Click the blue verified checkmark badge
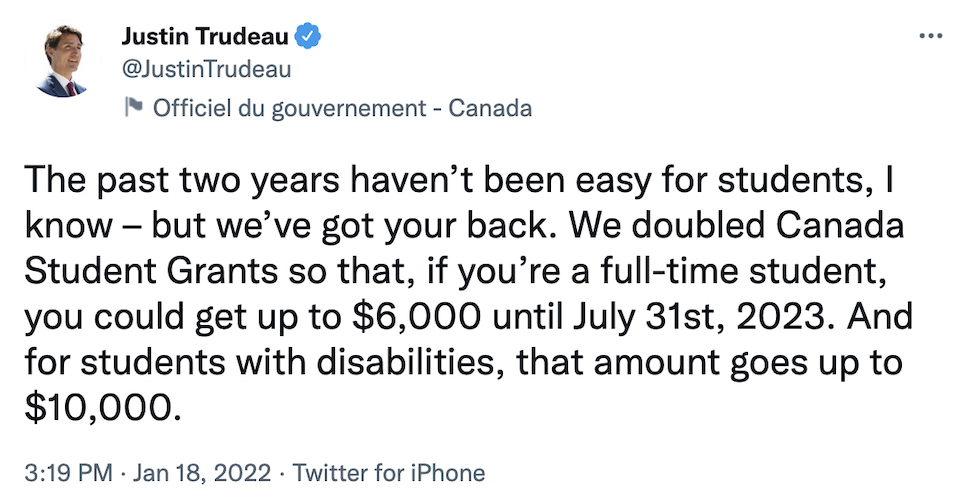The width and height of the screenshot is (966, 504). (x=308, y=36)
